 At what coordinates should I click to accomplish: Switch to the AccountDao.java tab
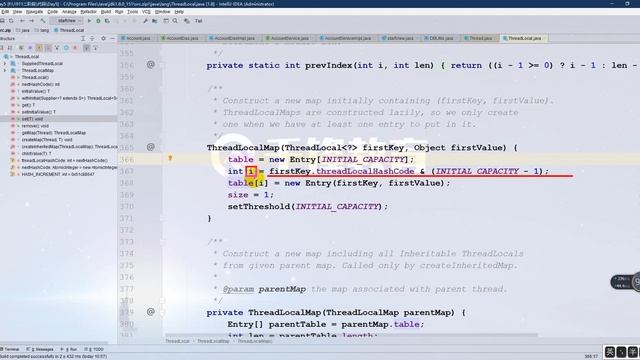pyautogui.click(x=182, y=38)
